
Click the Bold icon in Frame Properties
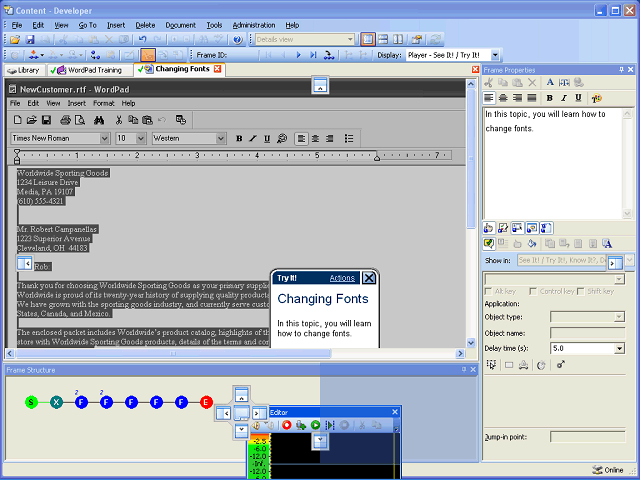coord(549,98)
